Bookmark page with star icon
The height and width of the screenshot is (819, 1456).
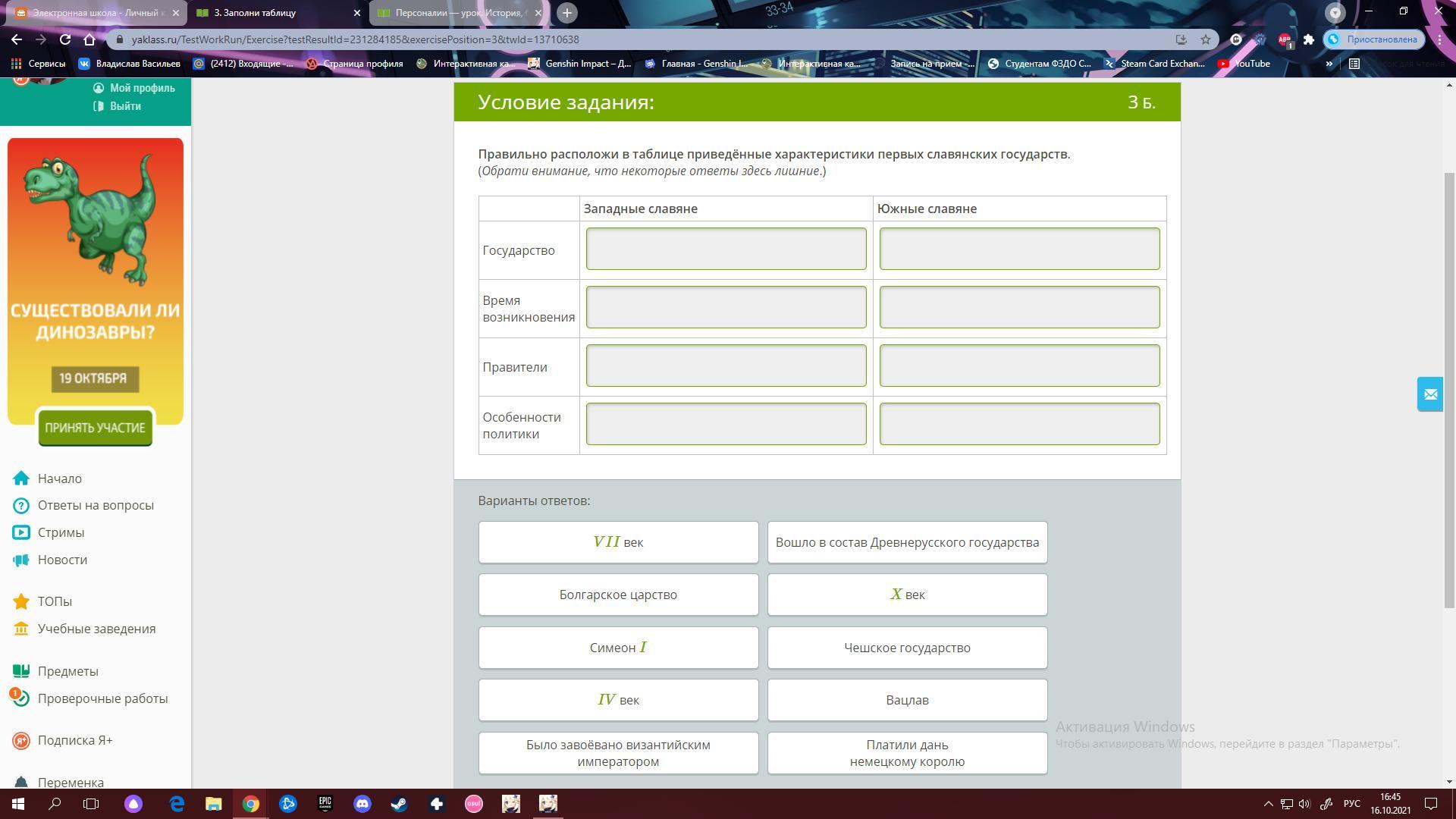coord(1205,39)
